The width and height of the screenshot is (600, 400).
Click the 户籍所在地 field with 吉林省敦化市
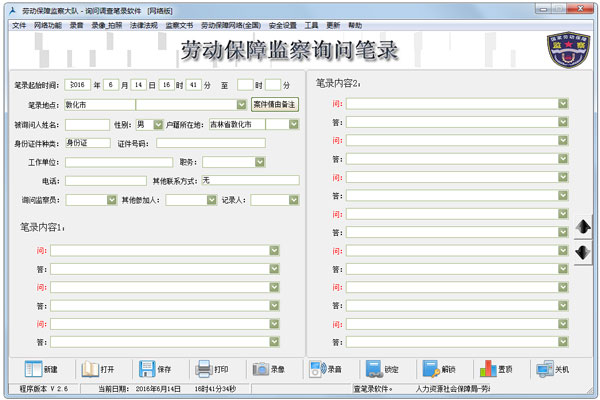pos(237,124)
